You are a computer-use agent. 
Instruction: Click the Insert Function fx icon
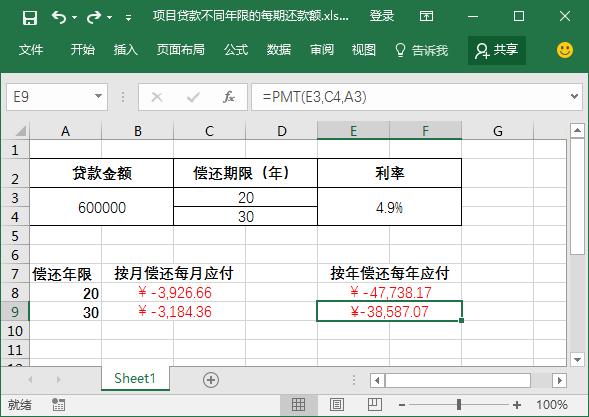point(229,97)
